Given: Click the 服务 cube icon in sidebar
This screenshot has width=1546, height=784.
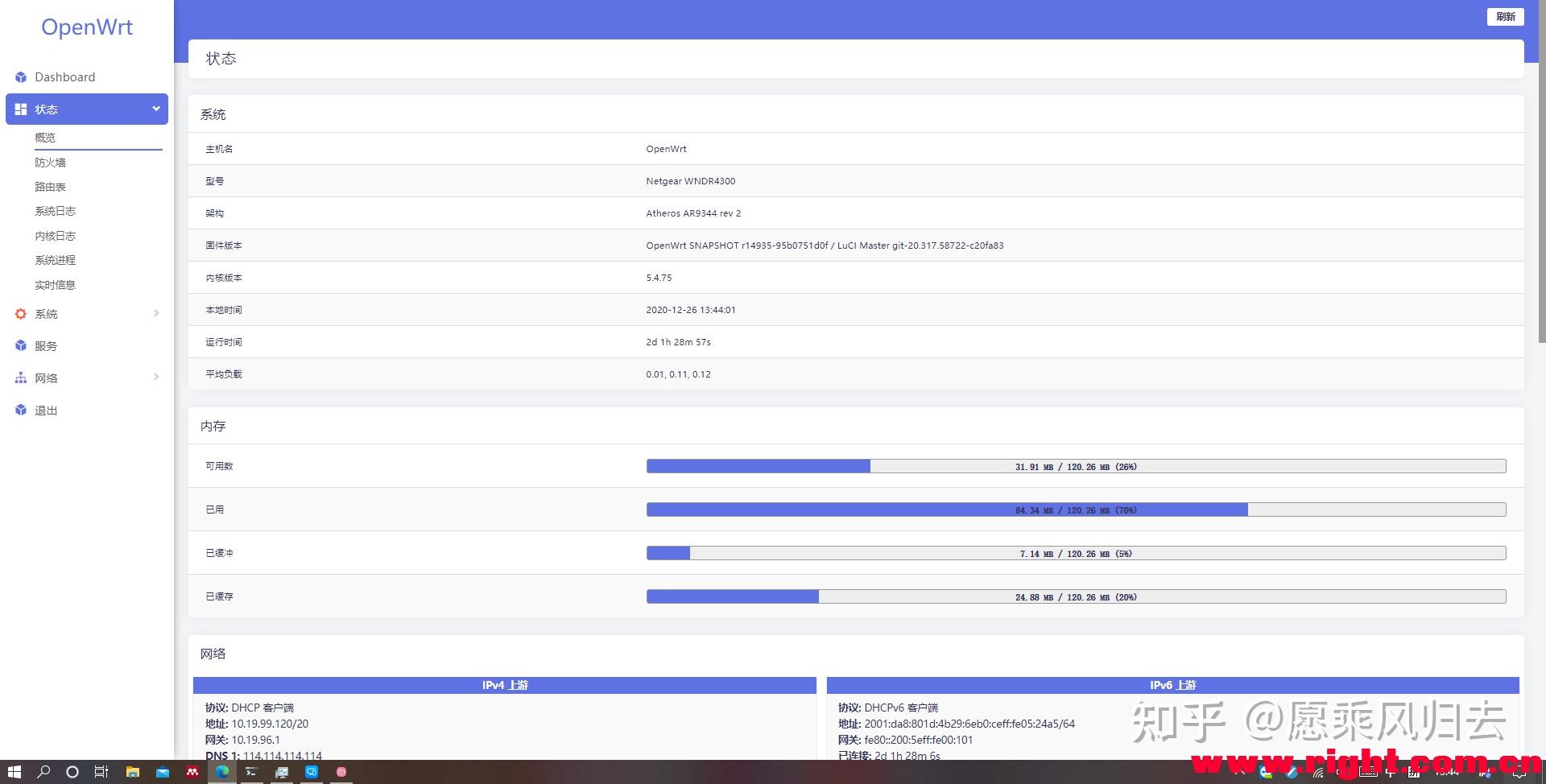Looking at the screenshot, I should [21, 346].
